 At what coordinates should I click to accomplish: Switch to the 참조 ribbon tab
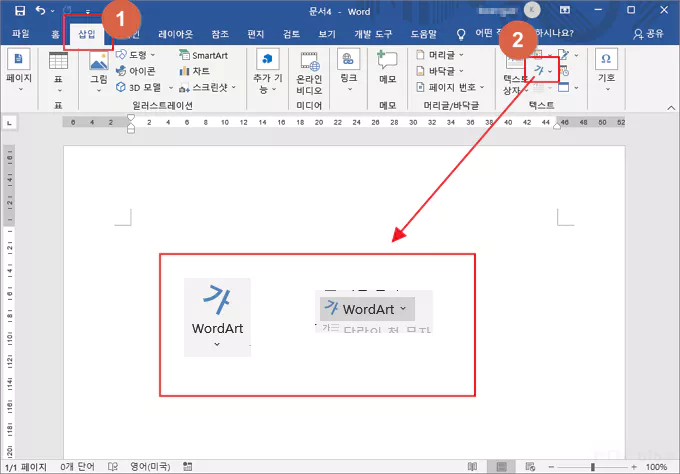[x=220, y=34]
